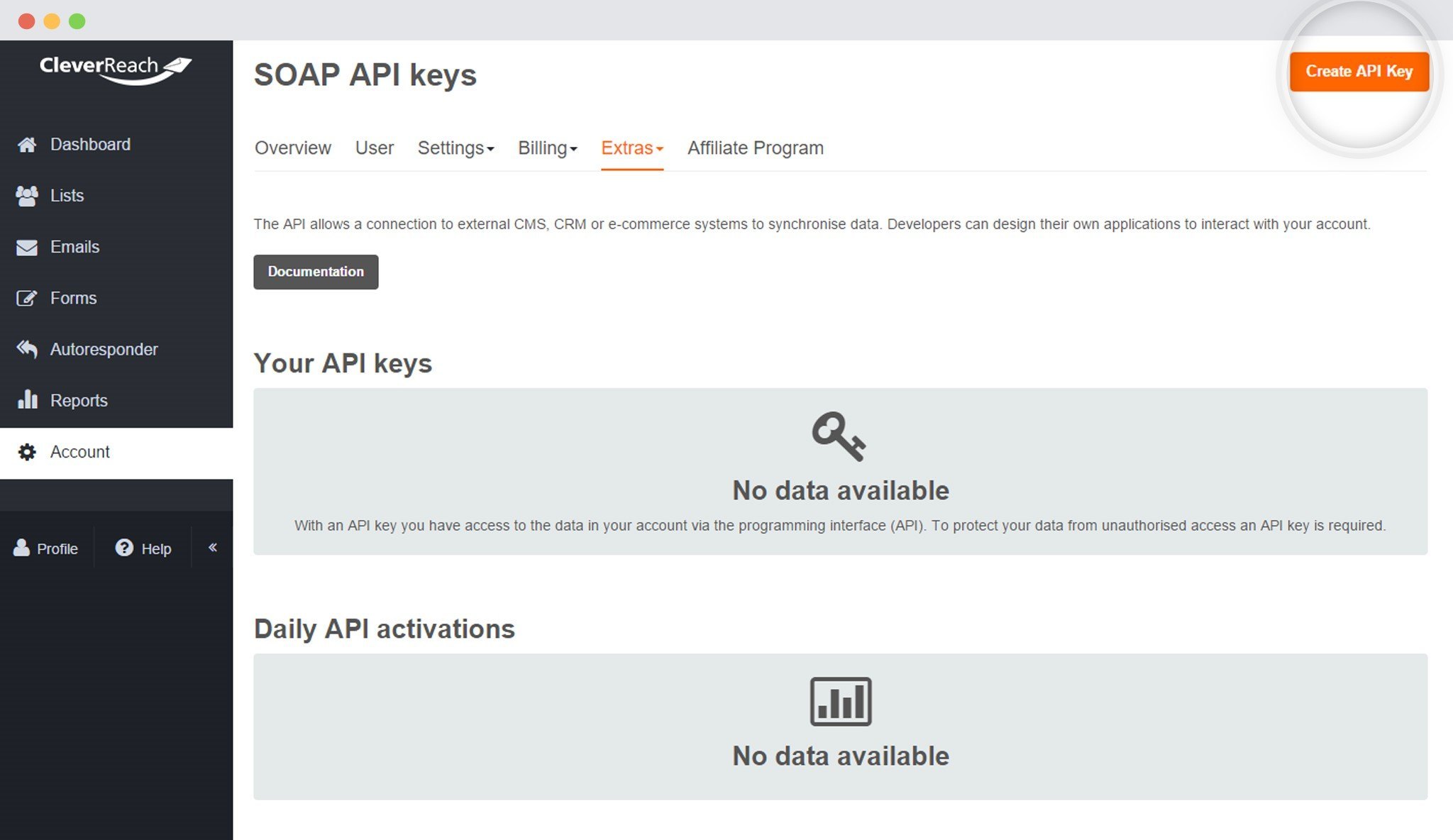Open the Profile link
This screenshot has height=840, width=1453.
(47, 548)
